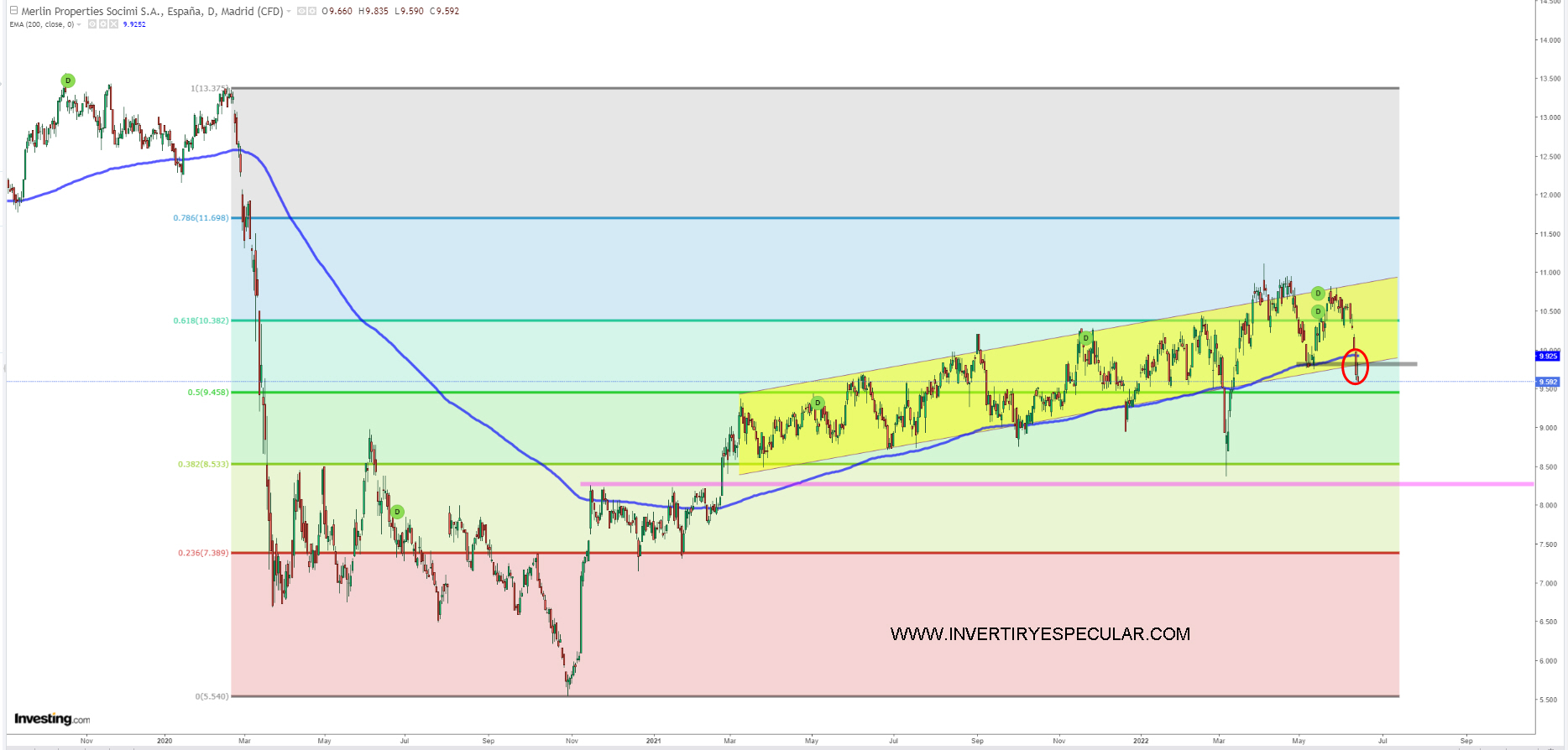Remove the EMA indicator with X icon
This screenshot has width=1568, height=750.
coord(114,24)
